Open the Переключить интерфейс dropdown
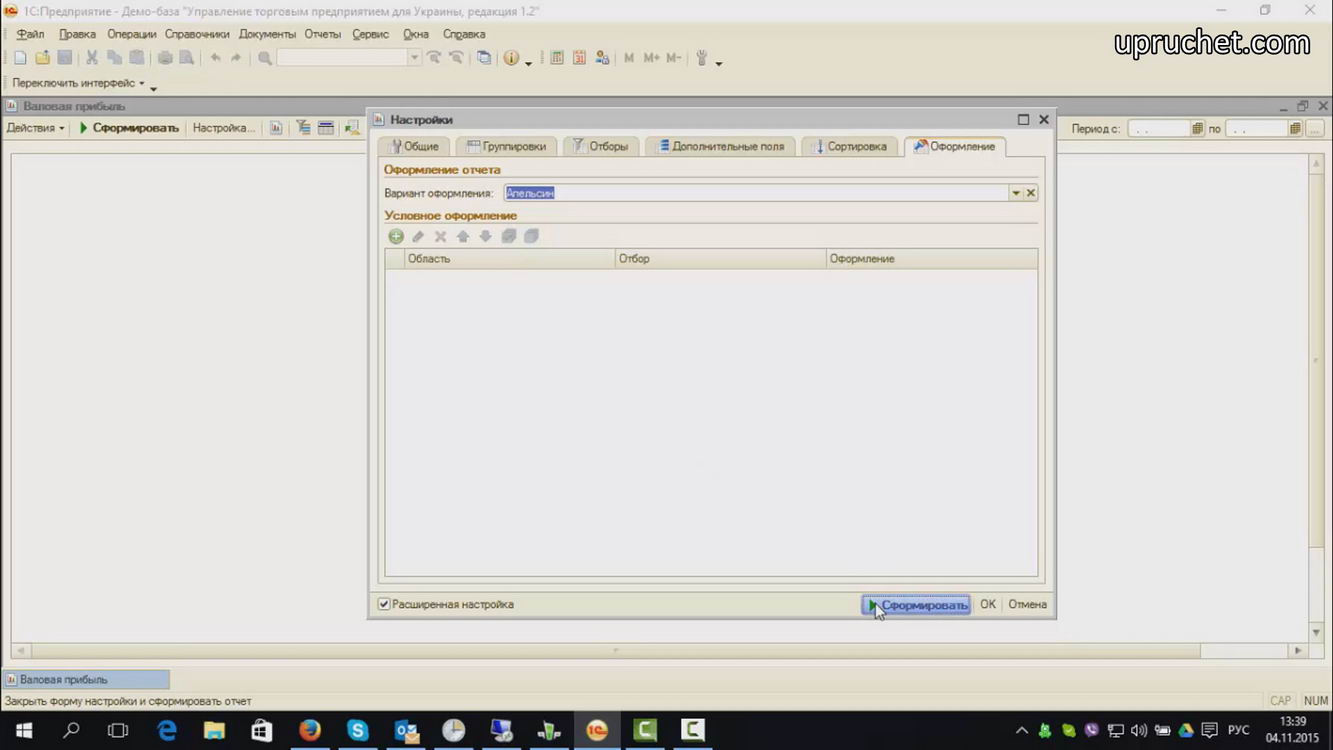The image size is (1333, 750). tap(78, 83)
